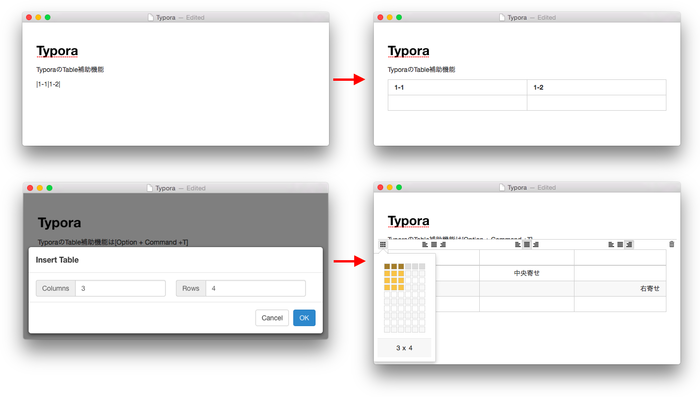The image size is (700, 397).
Task: Minimize the bottom-right Typora window
Action: (x=390, y=188)
